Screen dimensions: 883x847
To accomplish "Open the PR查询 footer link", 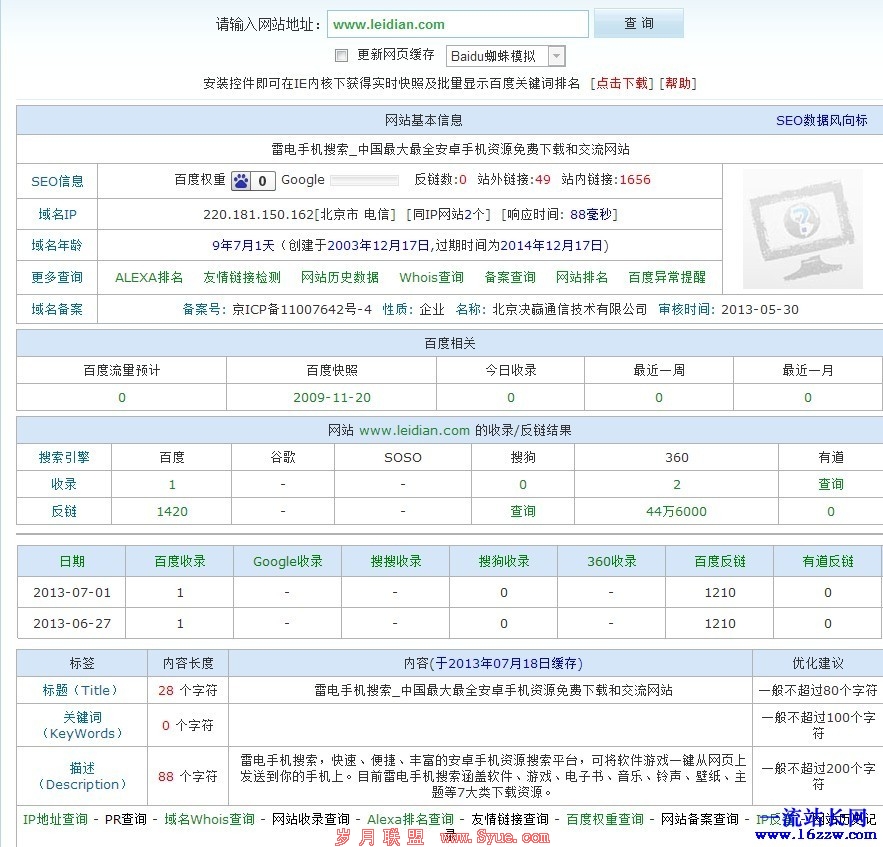I will tap(126, 819).
